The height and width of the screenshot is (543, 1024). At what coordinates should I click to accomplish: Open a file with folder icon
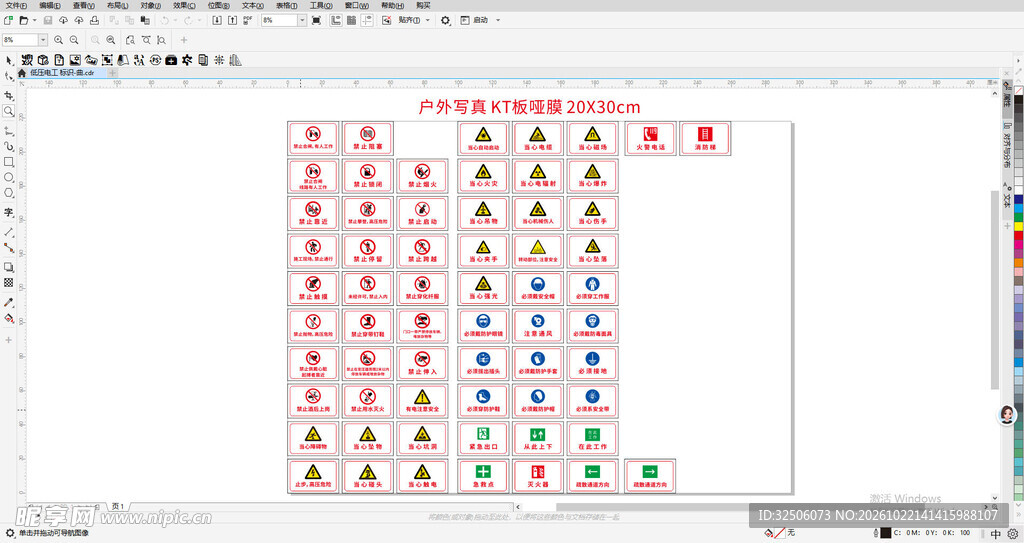pyautogui.click(x=24, y=20)
